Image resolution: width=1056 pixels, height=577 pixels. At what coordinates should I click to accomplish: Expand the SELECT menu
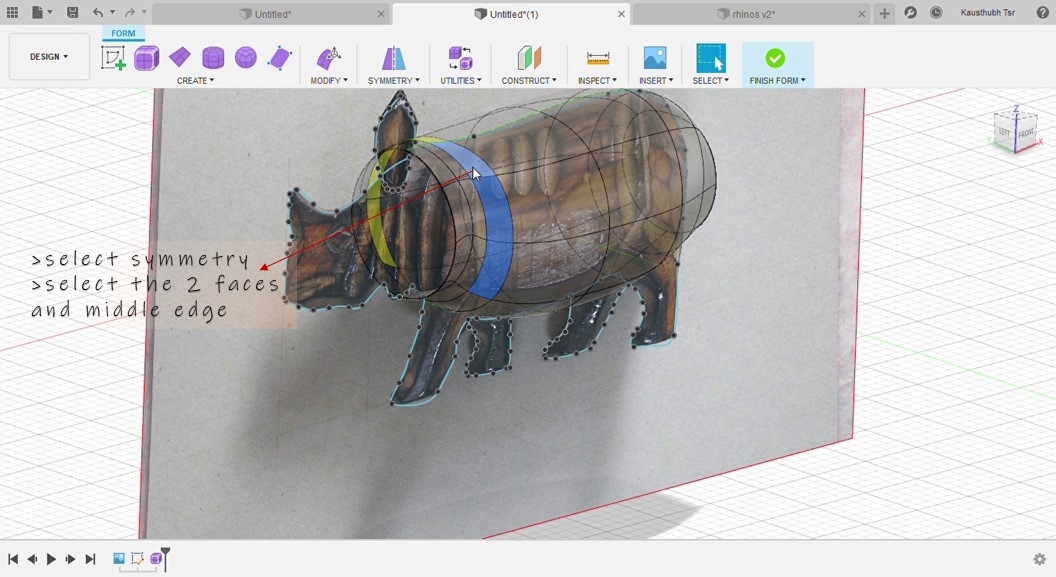[711, 80]
